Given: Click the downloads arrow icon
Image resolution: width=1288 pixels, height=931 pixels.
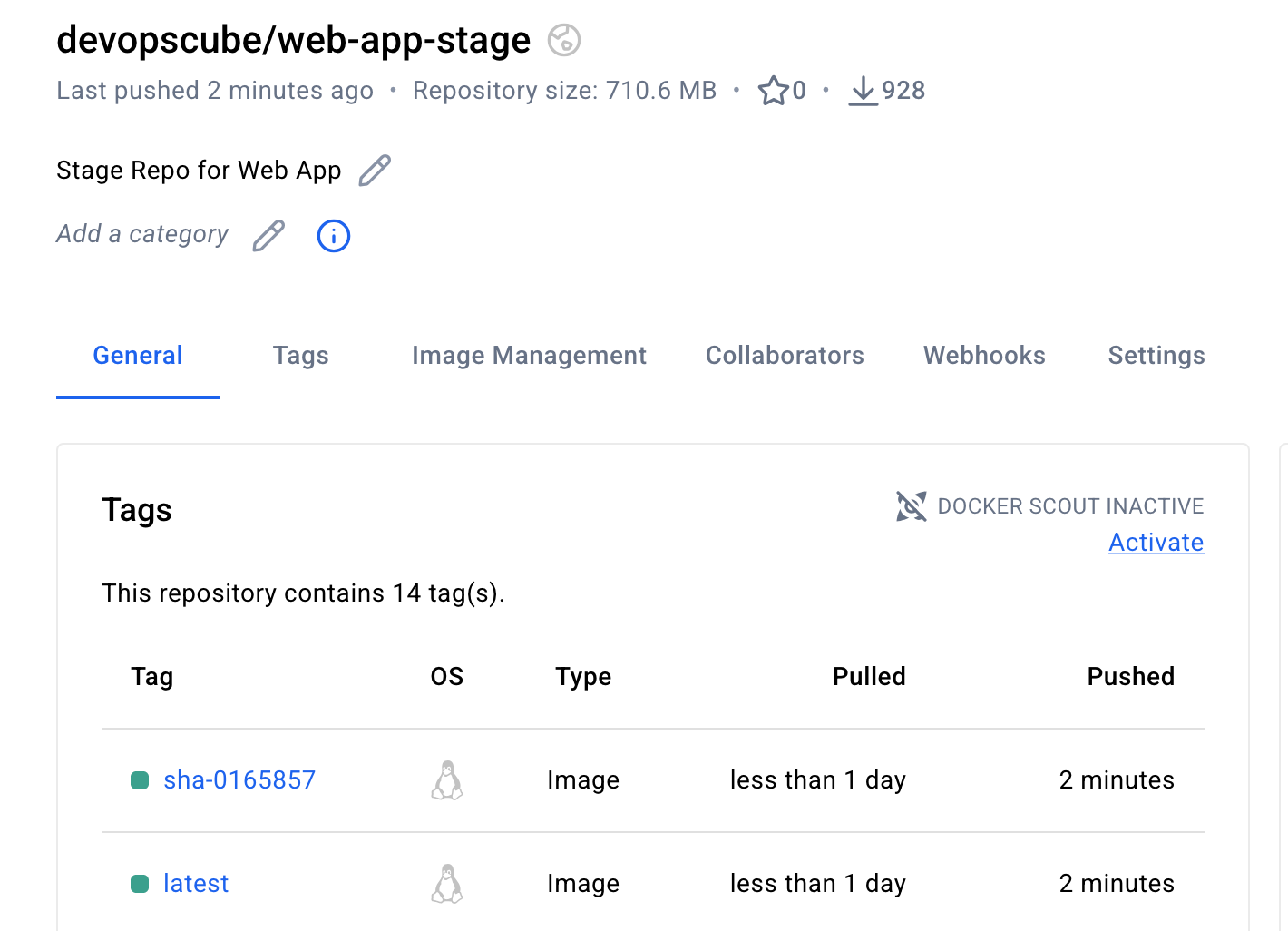Looking at the screenshot, I should click(863, 91).
